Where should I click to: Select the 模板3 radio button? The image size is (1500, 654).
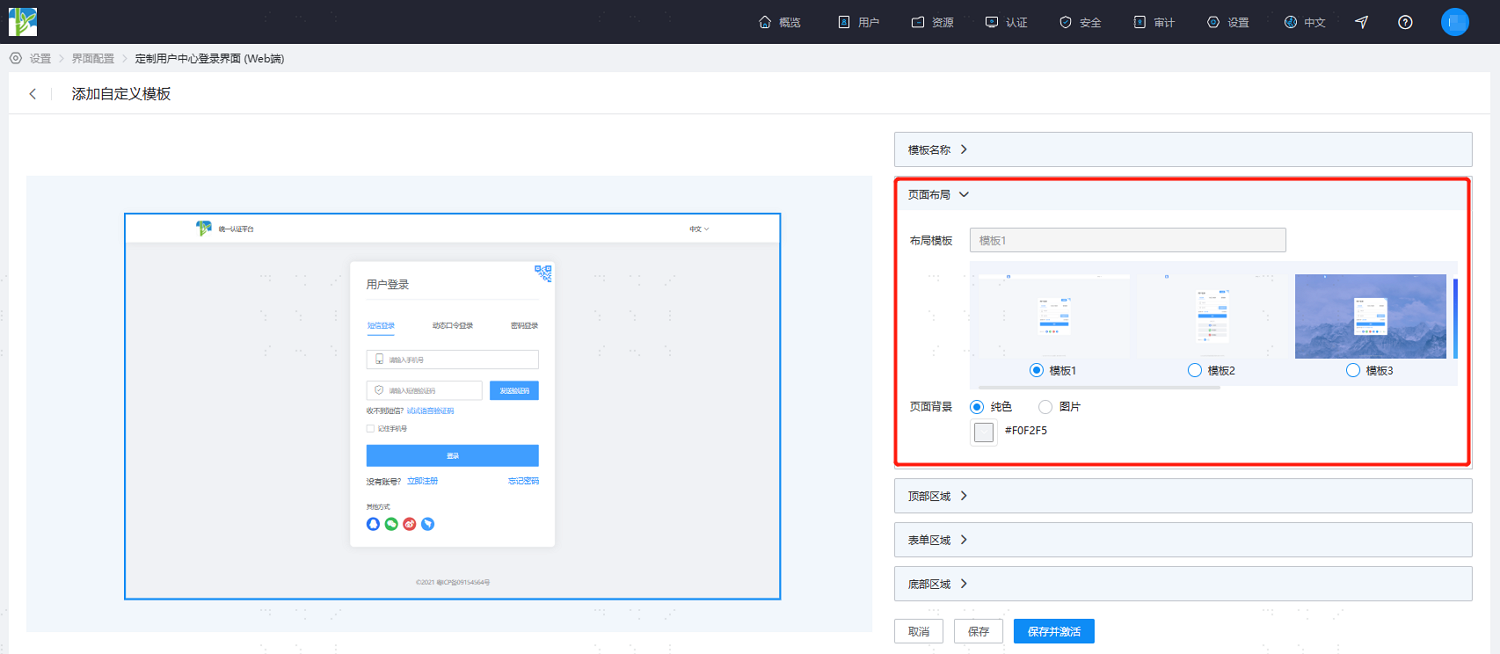1353,370
